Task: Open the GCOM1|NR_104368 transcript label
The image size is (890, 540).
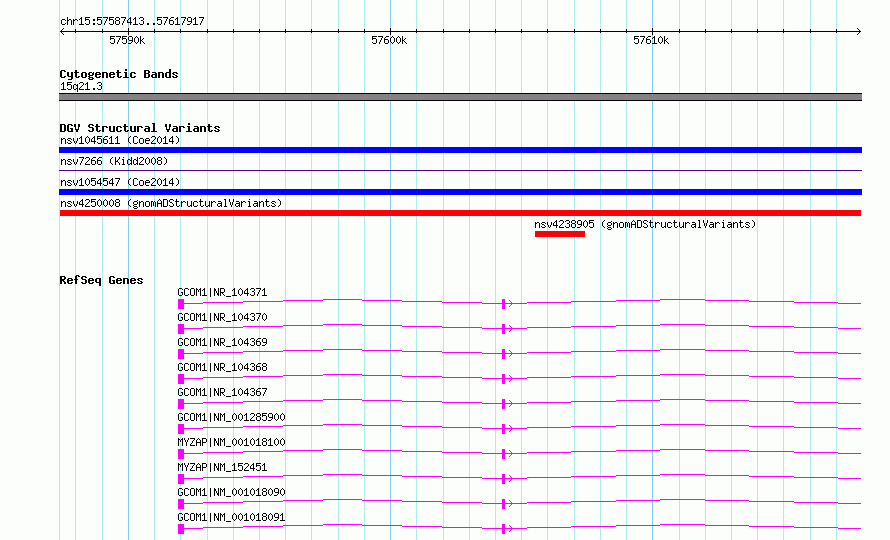Action: [222, 367]
